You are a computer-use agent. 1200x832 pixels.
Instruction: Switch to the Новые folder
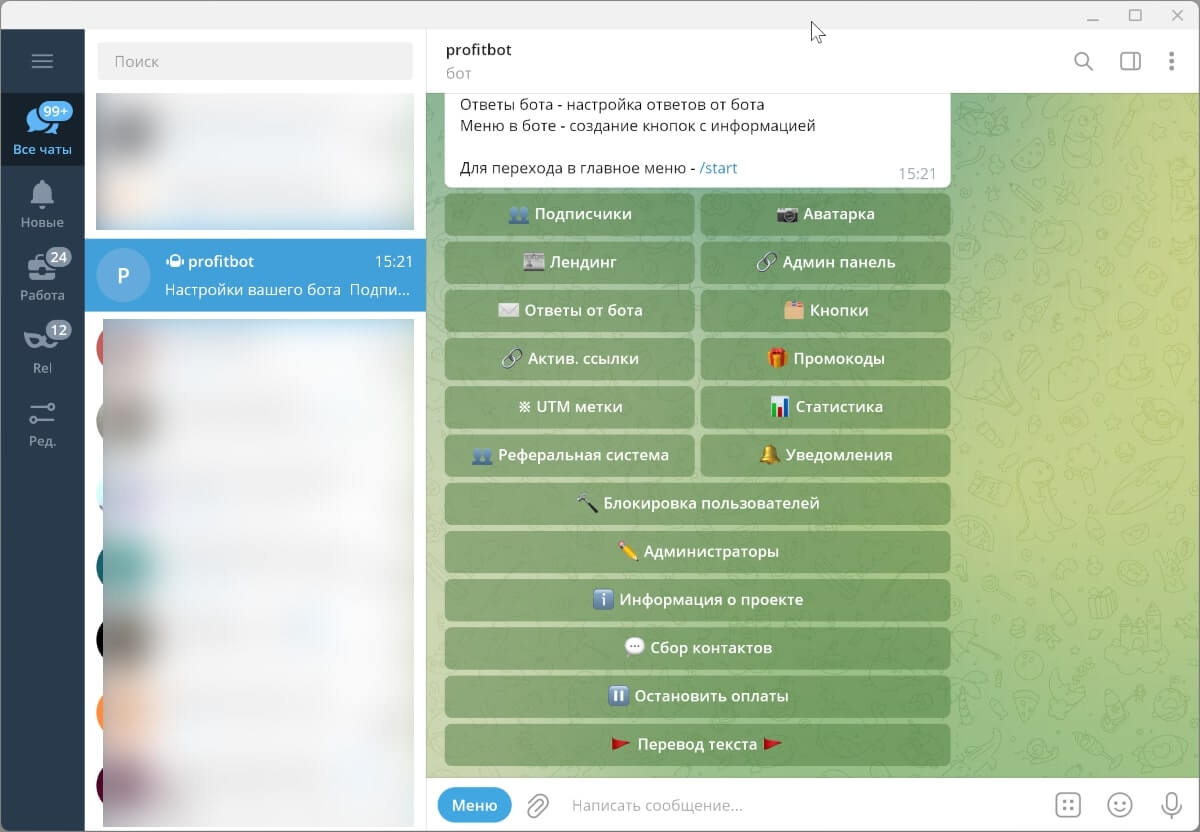tap(42, 204)
